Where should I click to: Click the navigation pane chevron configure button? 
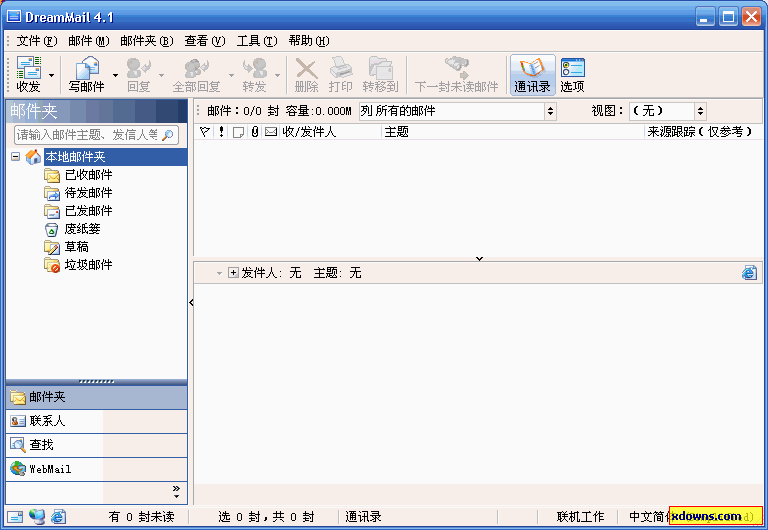point(176,492)
